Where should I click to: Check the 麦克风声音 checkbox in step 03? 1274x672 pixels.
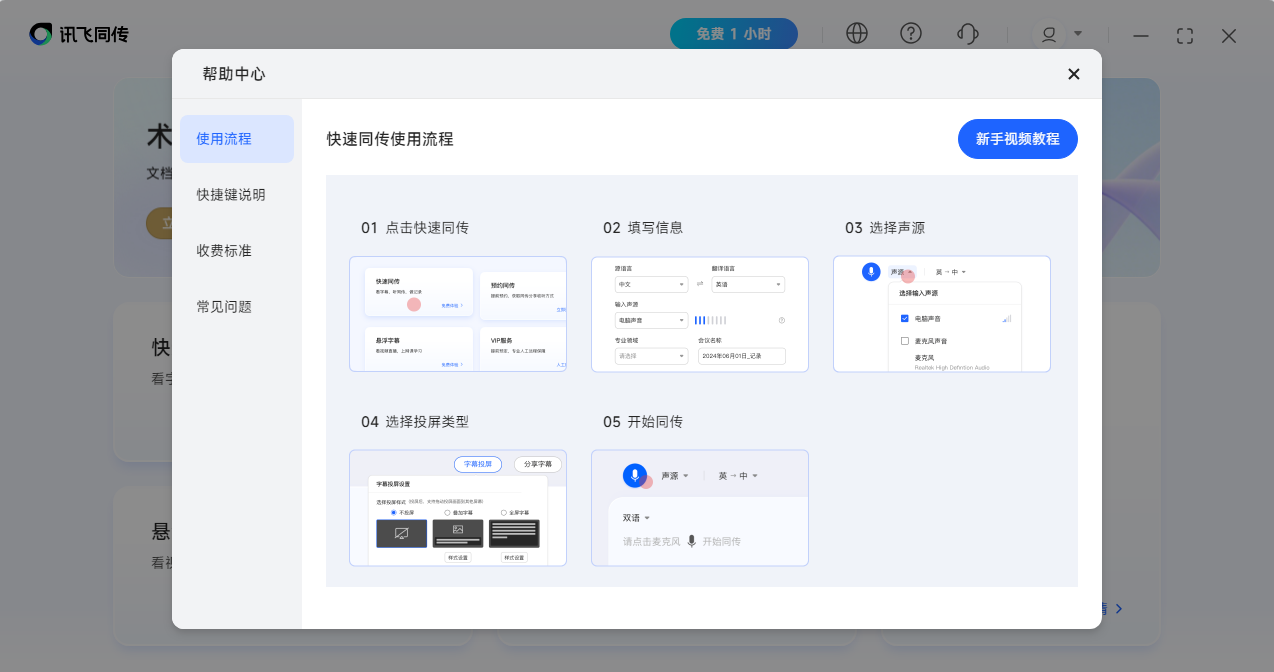click(905, 341)
